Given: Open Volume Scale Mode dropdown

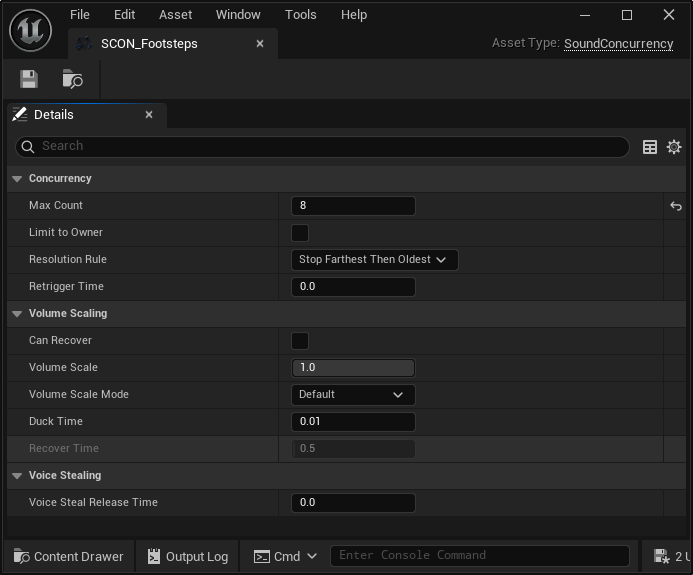Looking at the screenshot, I should [353, 395].
